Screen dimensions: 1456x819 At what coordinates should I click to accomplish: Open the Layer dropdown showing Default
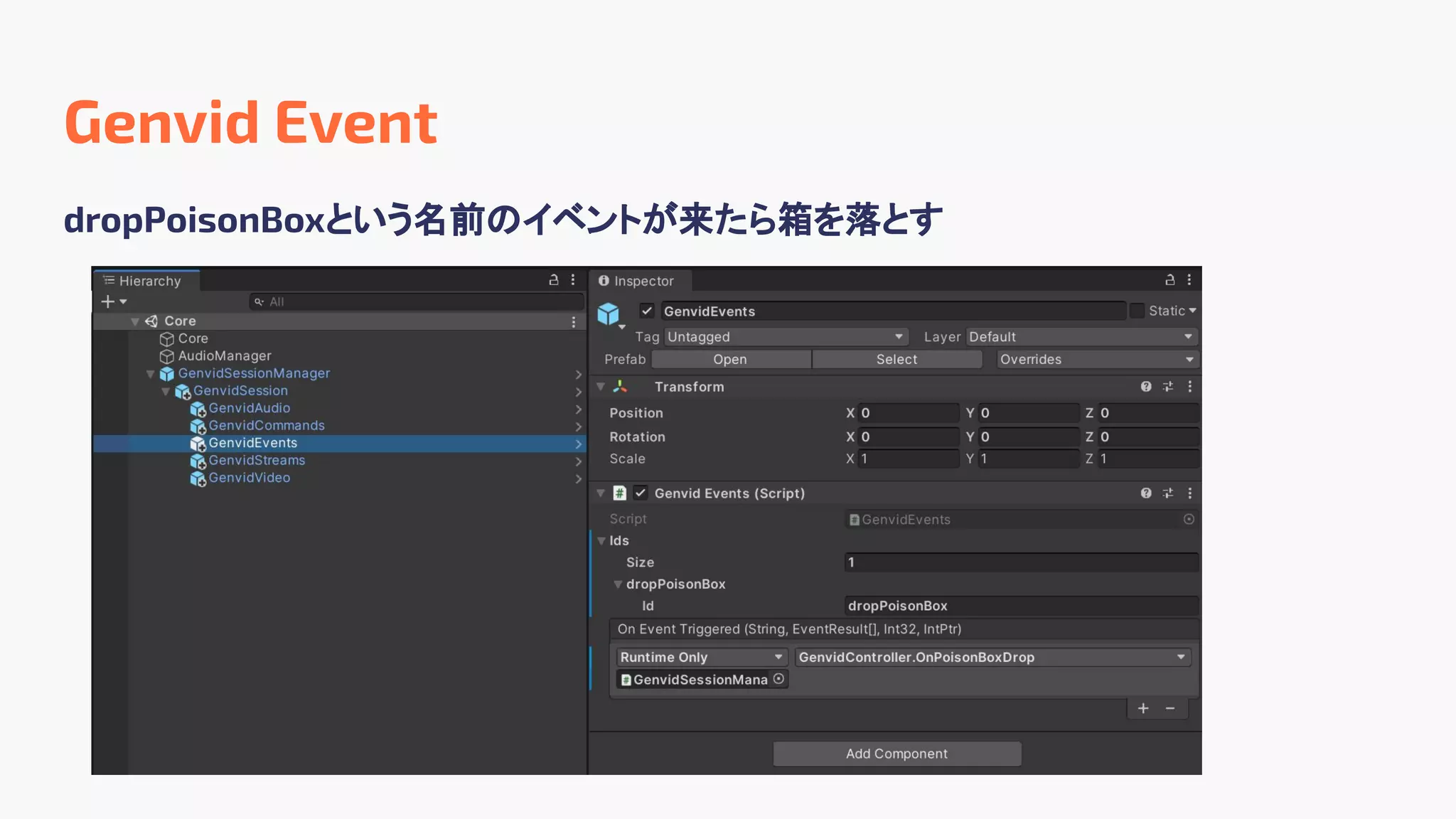point(1082,337)
